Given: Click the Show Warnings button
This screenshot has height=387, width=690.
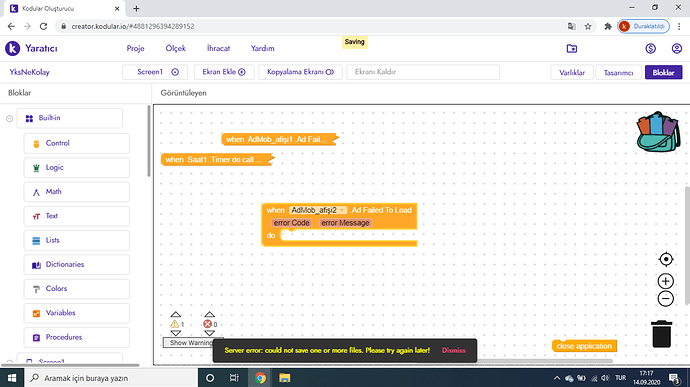Looking at the screenshot, I should pyautogui.click(x=188, y=343).
